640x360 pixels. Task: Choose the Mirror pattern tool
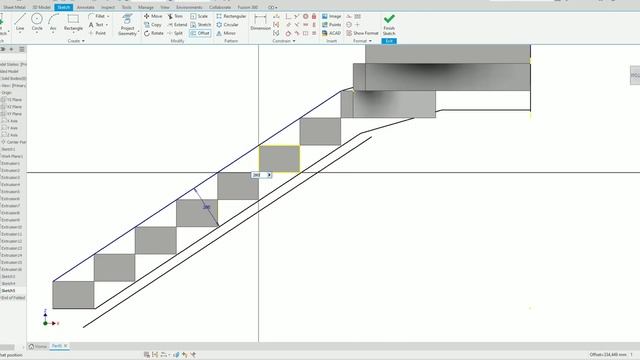(226, 33)
